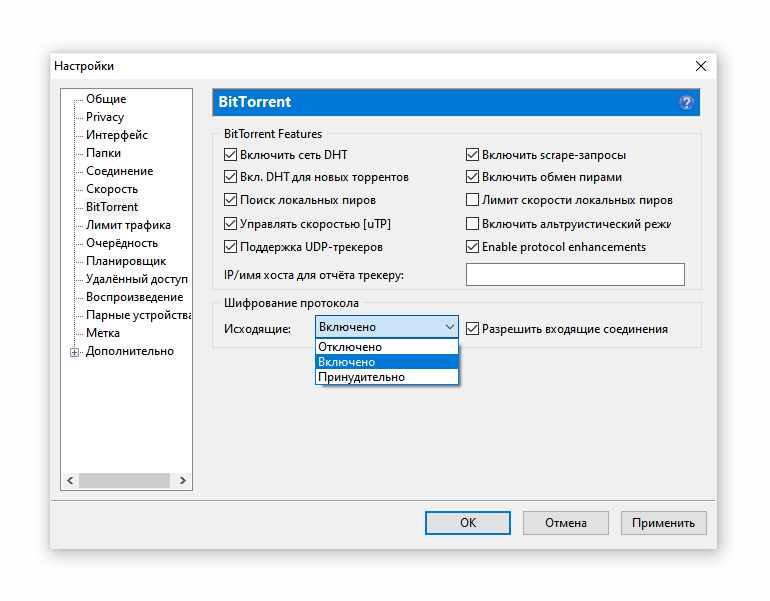Toggle Включить scrape-запросы checkbox
This screenshot has height=601, width=770.
click(472, 155)
